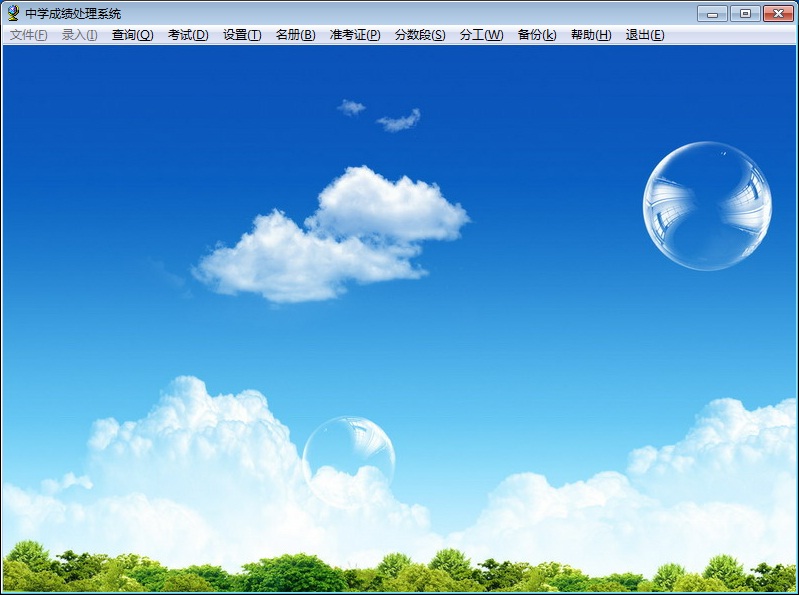
Task: Click the 退出(E) menu item
Action: (x=645, y=35)
